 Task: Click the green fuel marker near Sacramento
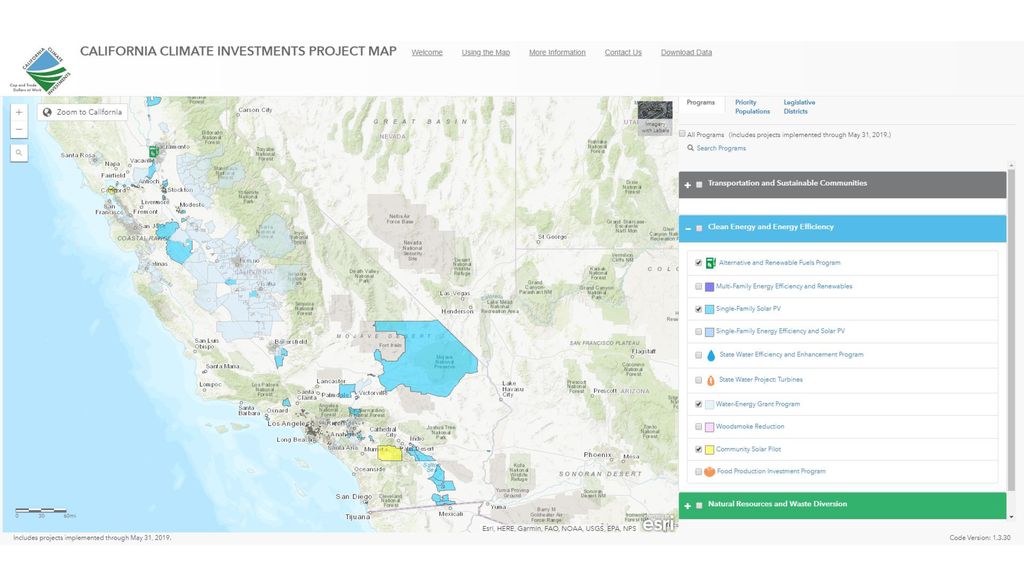[x=153, y=152]
